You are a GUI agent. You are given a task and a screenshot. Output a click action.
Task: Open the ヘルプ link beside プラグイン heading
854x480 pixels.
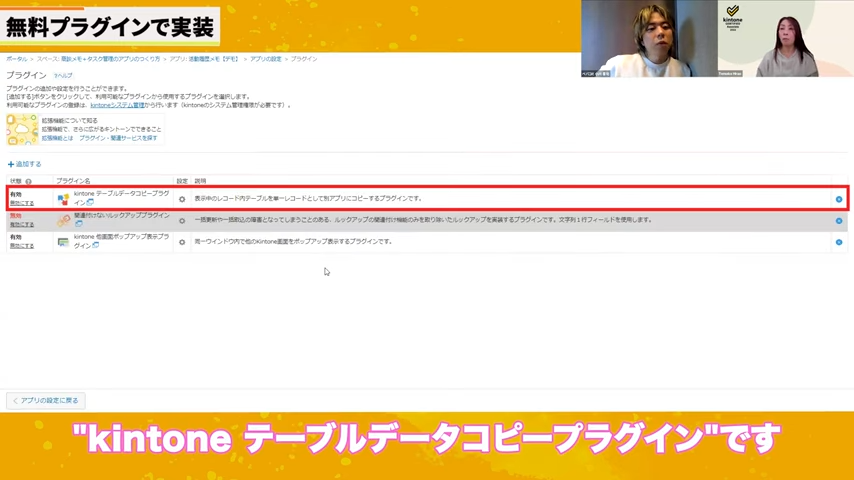pyautogui.click(x=63, y=76)
